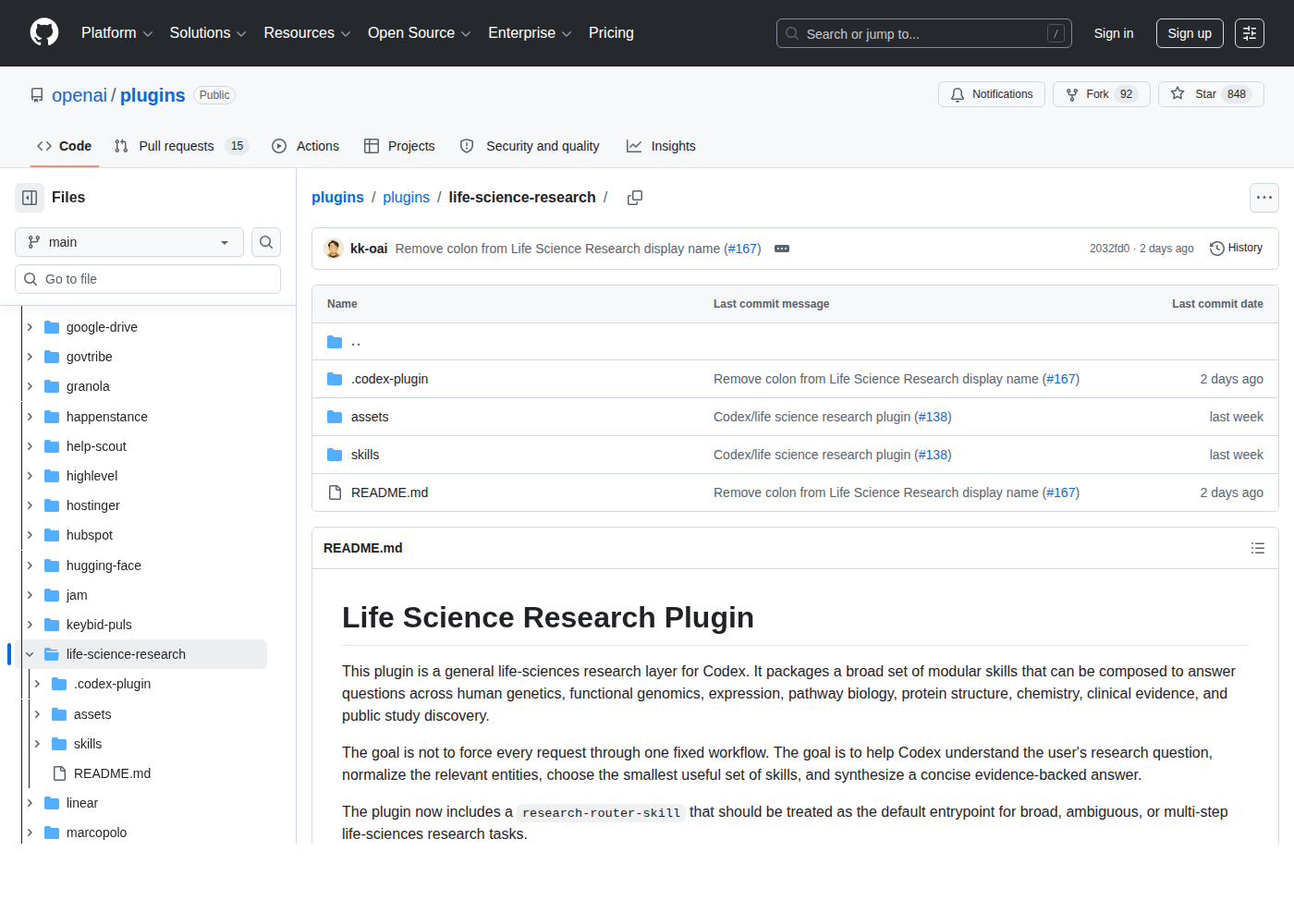Screen dimensions: 1294x924
Task: Open .codex-plugin folder in table
Action: 389,379
